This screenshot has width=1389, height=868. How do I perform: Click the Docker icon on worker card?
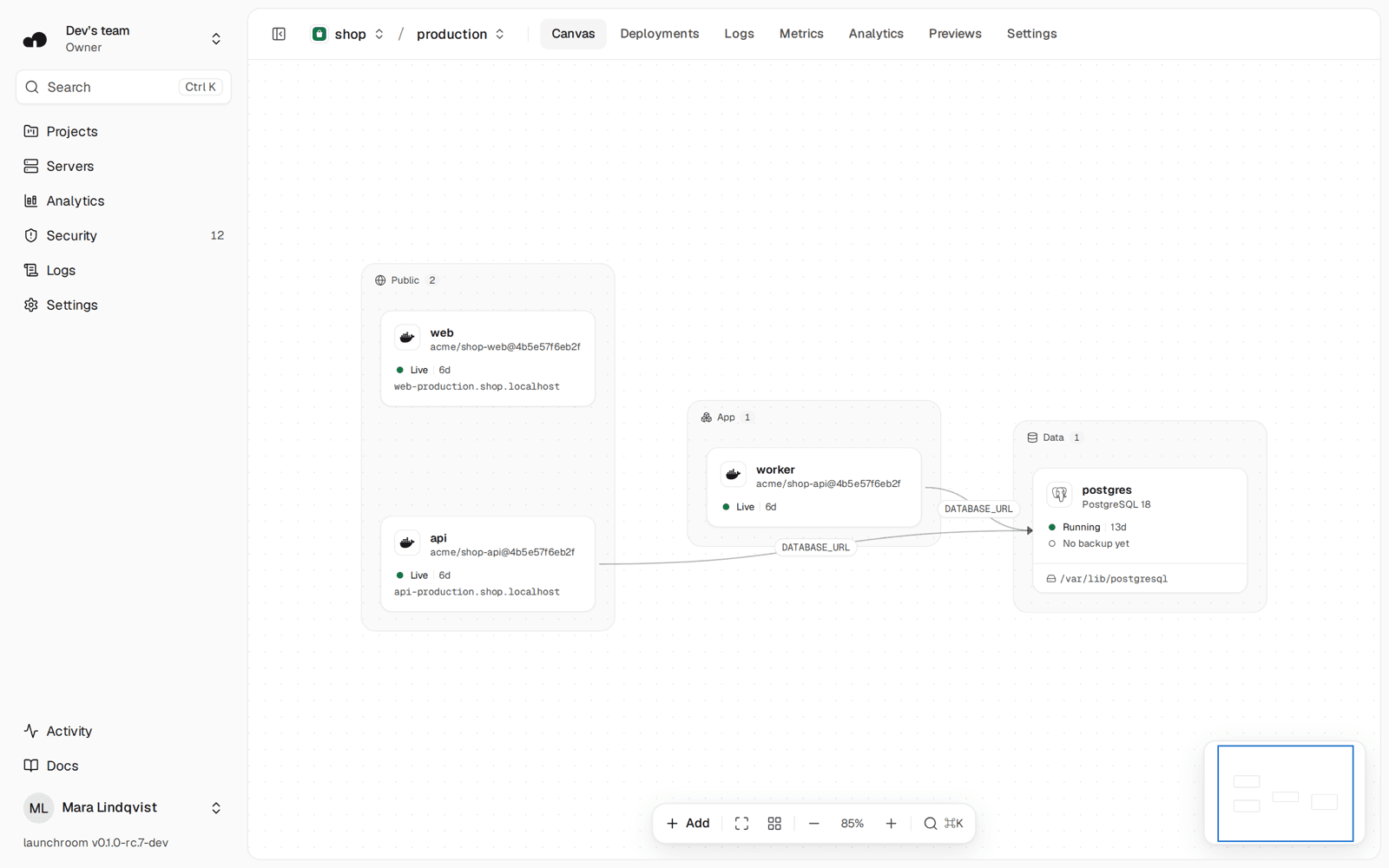(733, 475)
